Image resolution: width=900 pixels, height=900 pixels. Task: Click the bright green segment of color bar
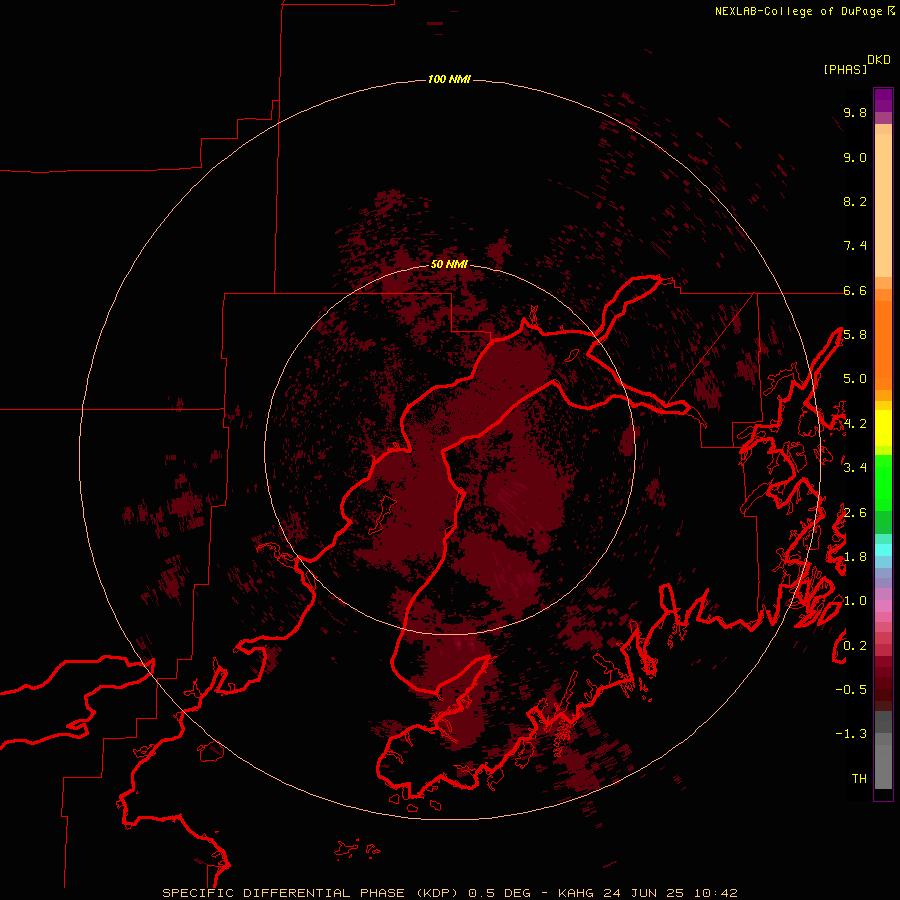tap(883, 483)
